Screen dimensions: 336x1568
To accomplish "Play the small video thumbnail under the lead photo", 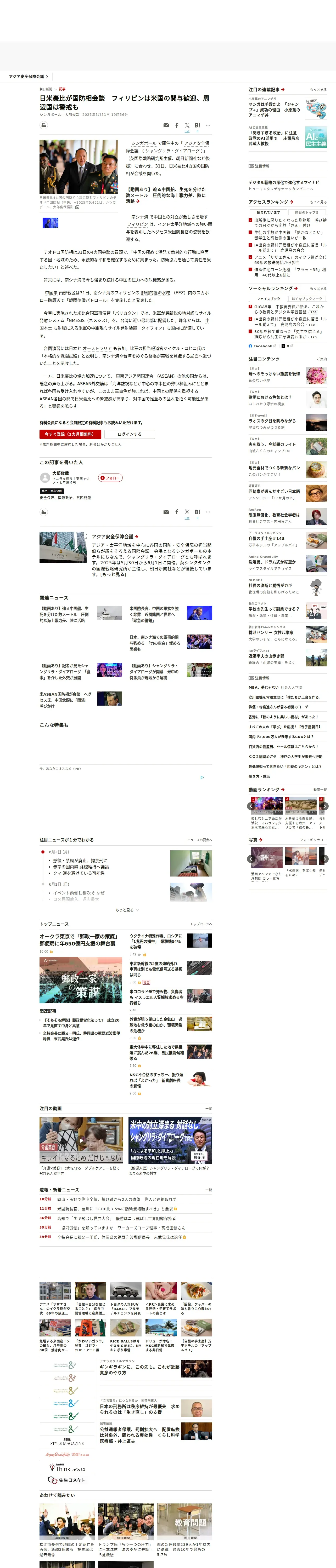I will pyautogui.click(x=50, y=223).
